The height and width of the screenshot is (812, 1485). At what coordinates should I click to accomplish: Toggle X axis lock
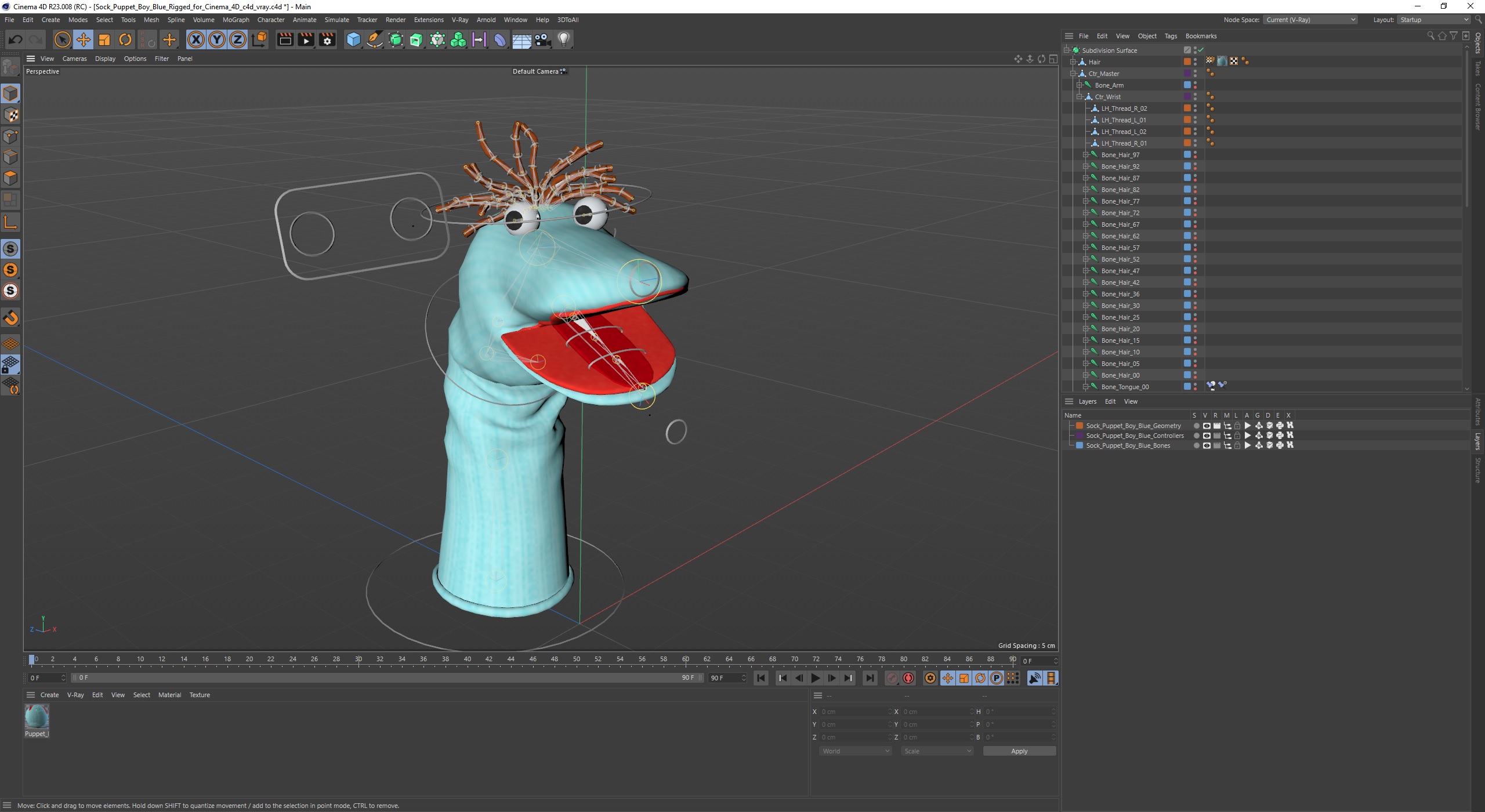pos(196,39)
